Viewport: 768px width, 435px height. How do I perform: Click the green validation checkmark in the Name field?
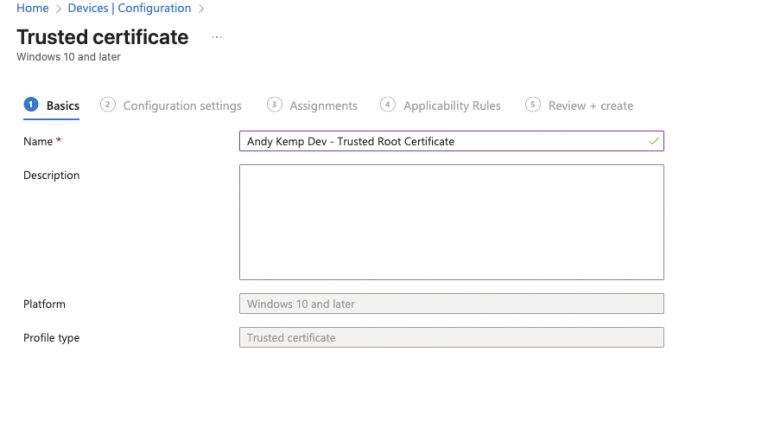pyautogui.click(x=653, y=142)
